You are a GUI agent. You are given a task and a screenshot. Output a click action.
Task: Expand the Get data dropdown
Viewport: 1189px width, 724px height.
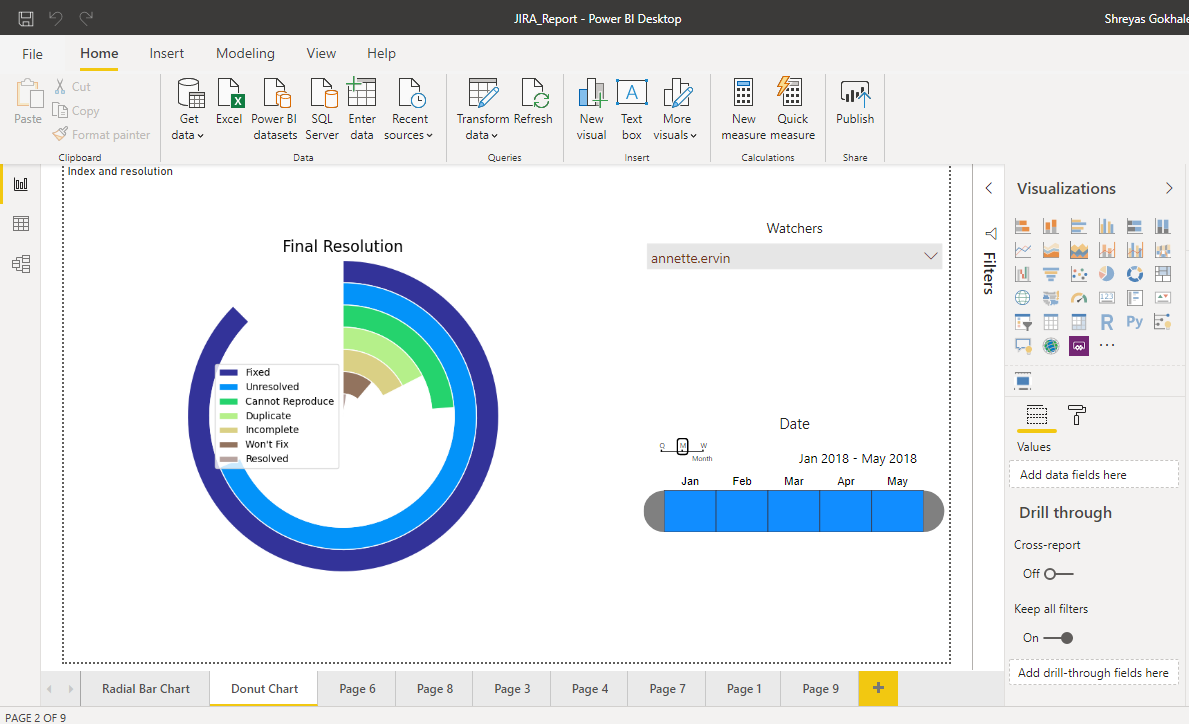(x=188, y=135)
